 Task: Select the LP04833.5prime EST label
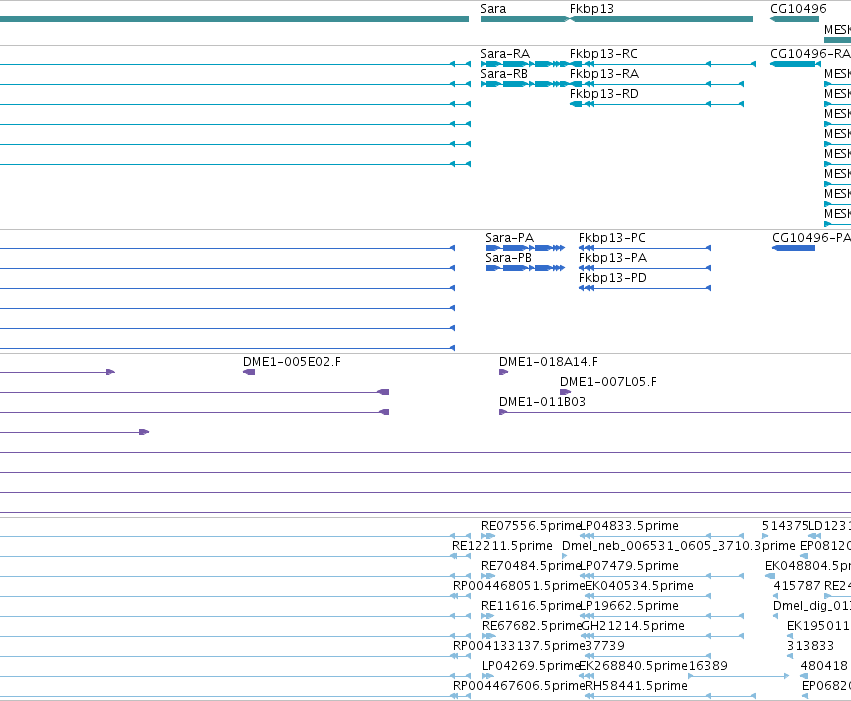click(630, 526)
